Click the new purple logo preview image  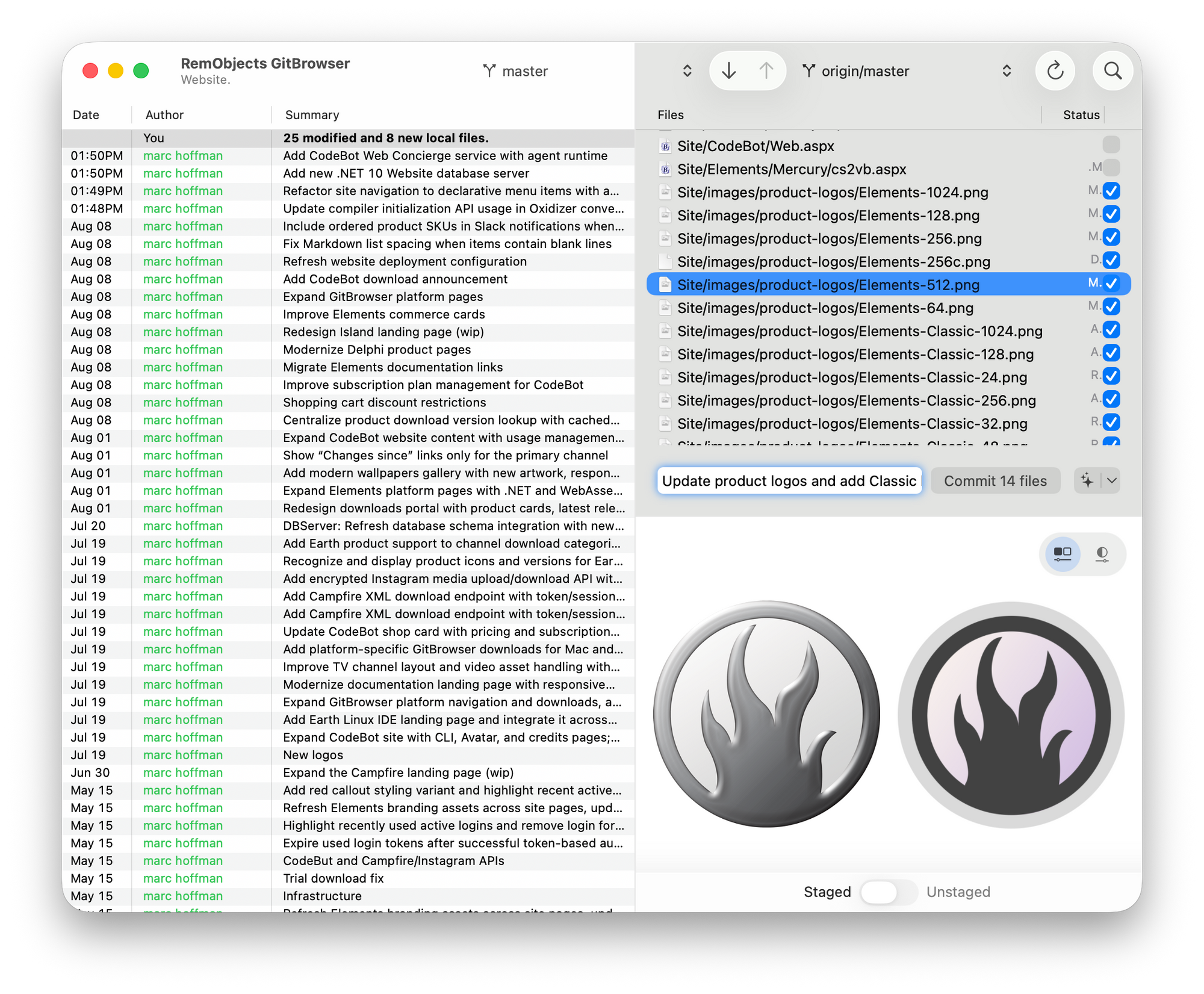[x=1011, y=715]
